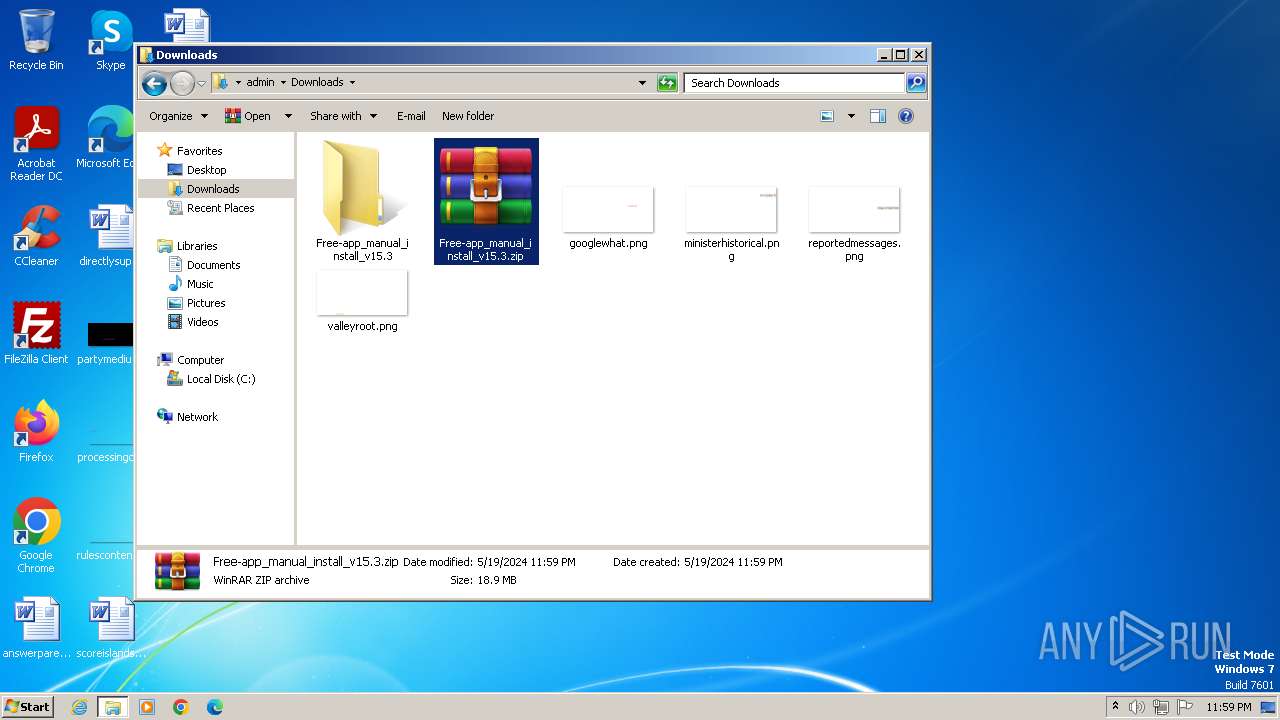Select Favorites in navigation pane
The width and height of the screenshot is (1280, 720).
click(199, 151)
